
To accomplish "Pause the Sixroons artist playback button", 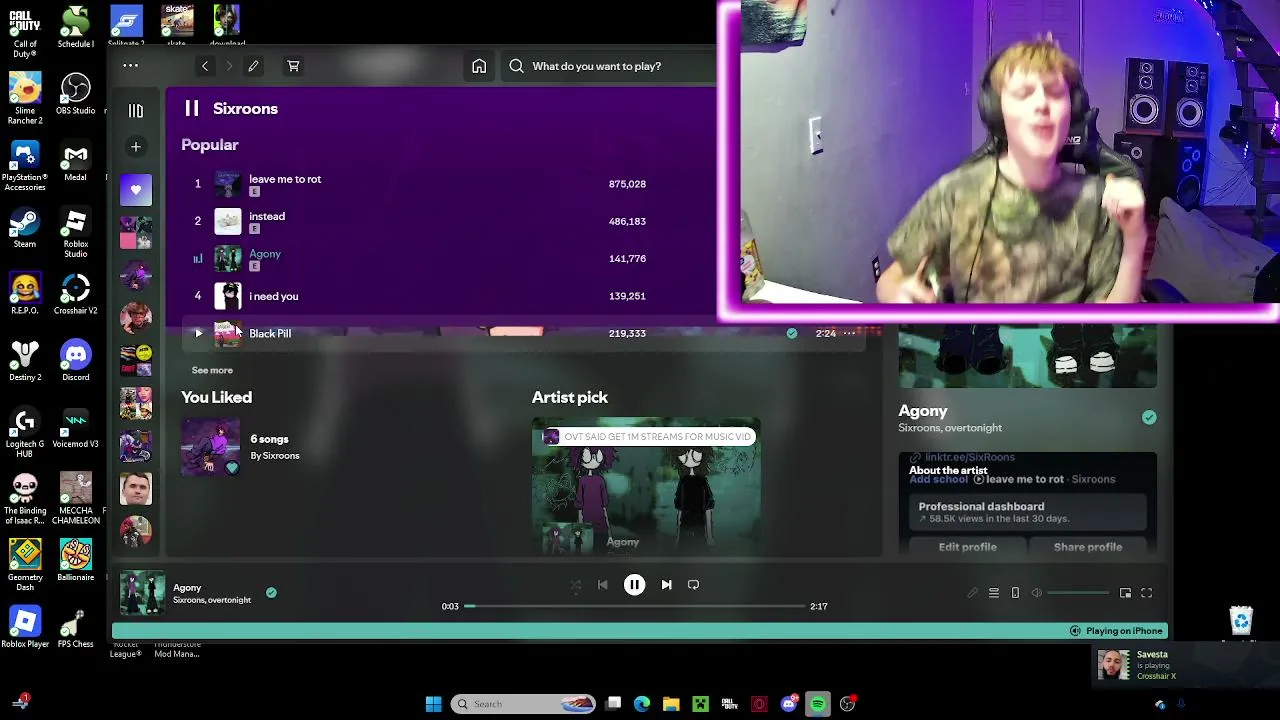I will coord(192,109).
